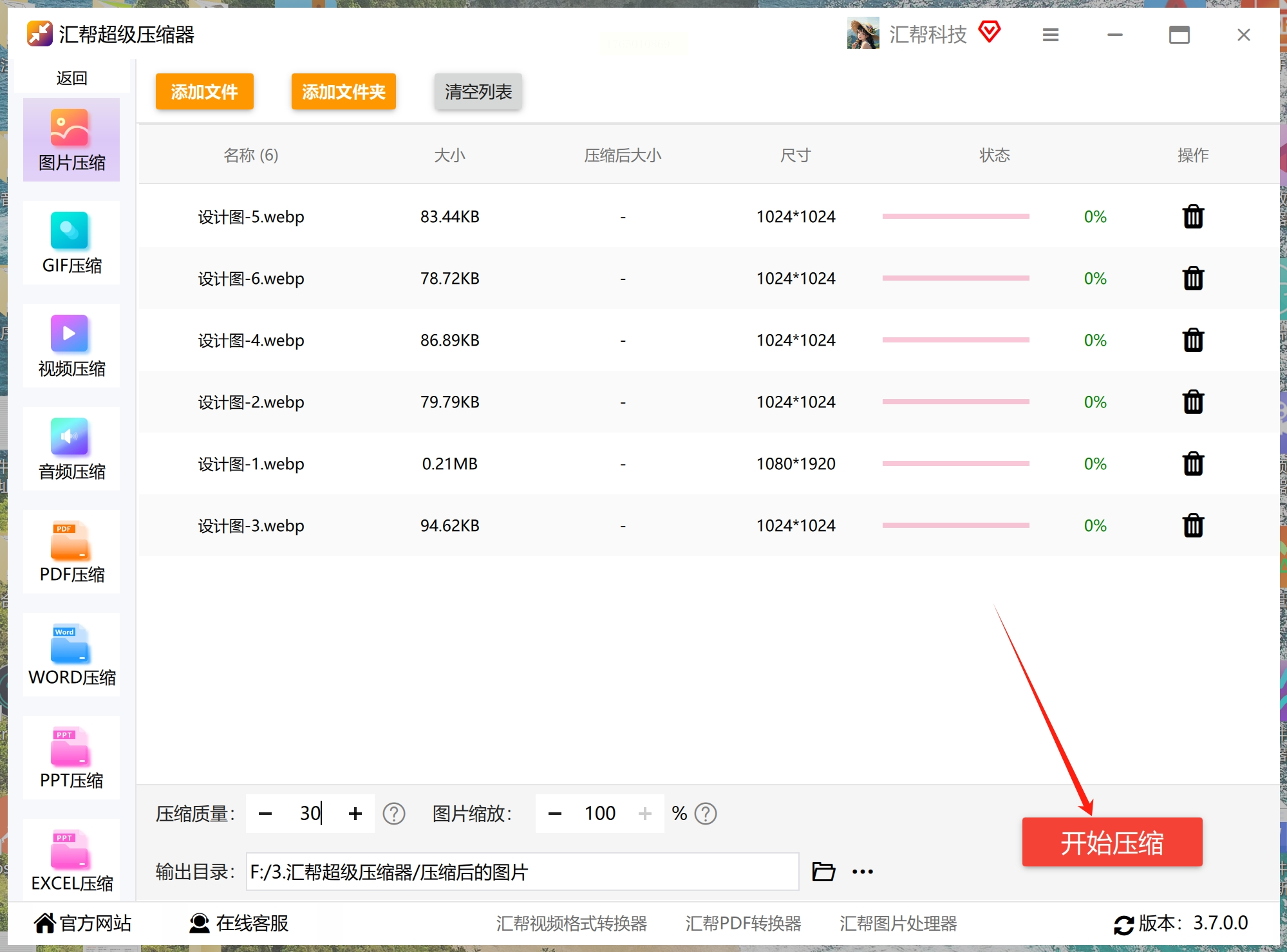Screen dimensions: 1287x952
Task: Choose WORD压缩 from sidebar
Action: (71, 655)
